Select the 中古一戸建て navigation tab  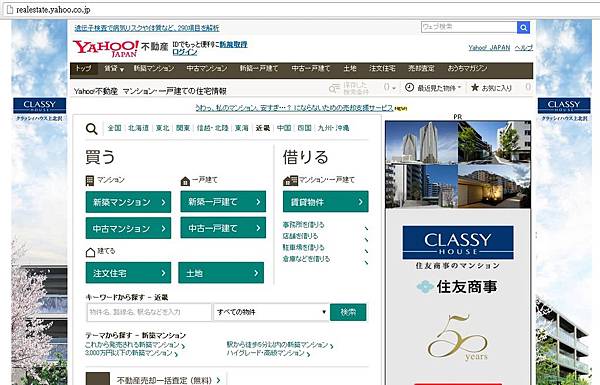click(310, 69)
